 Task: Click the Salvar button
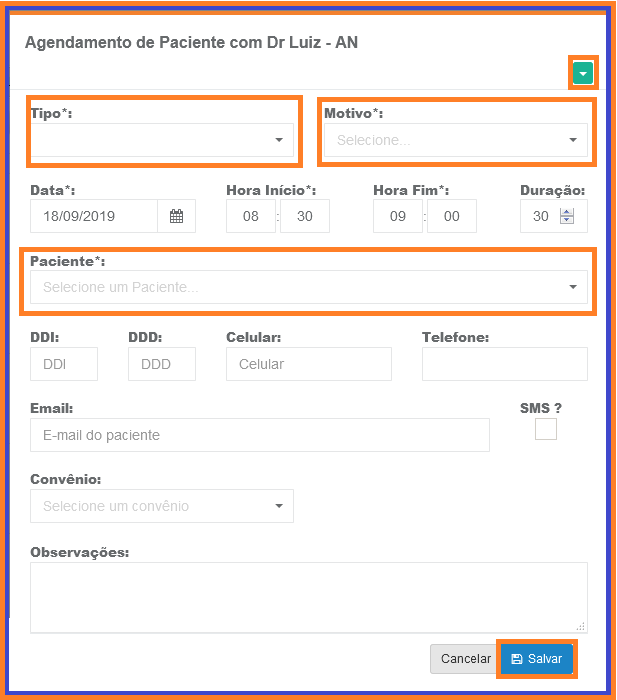point(537,658)
